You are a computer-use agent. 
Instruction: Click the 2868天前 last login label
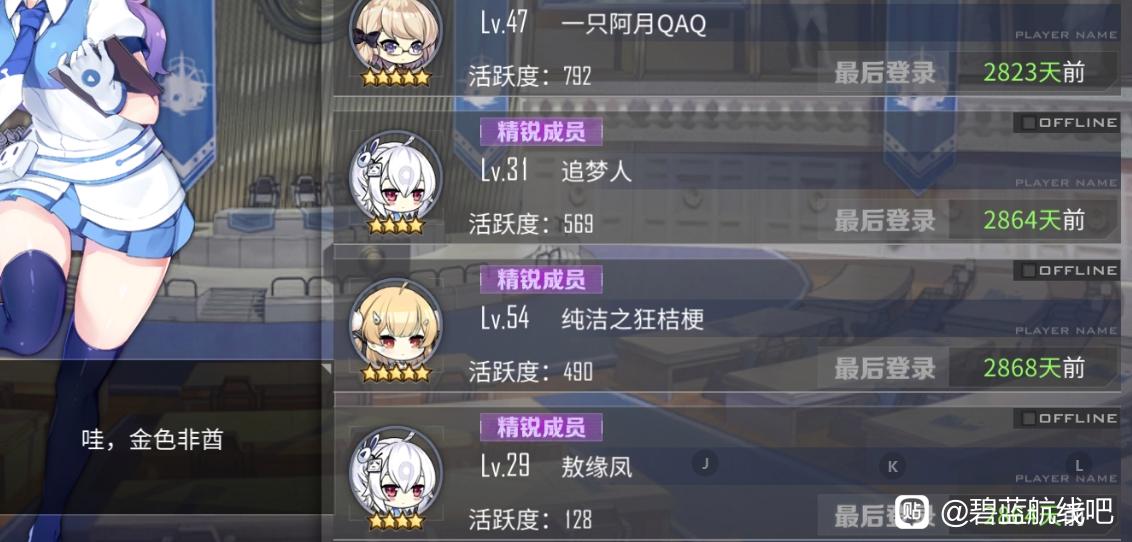(x=1034, y=368)
